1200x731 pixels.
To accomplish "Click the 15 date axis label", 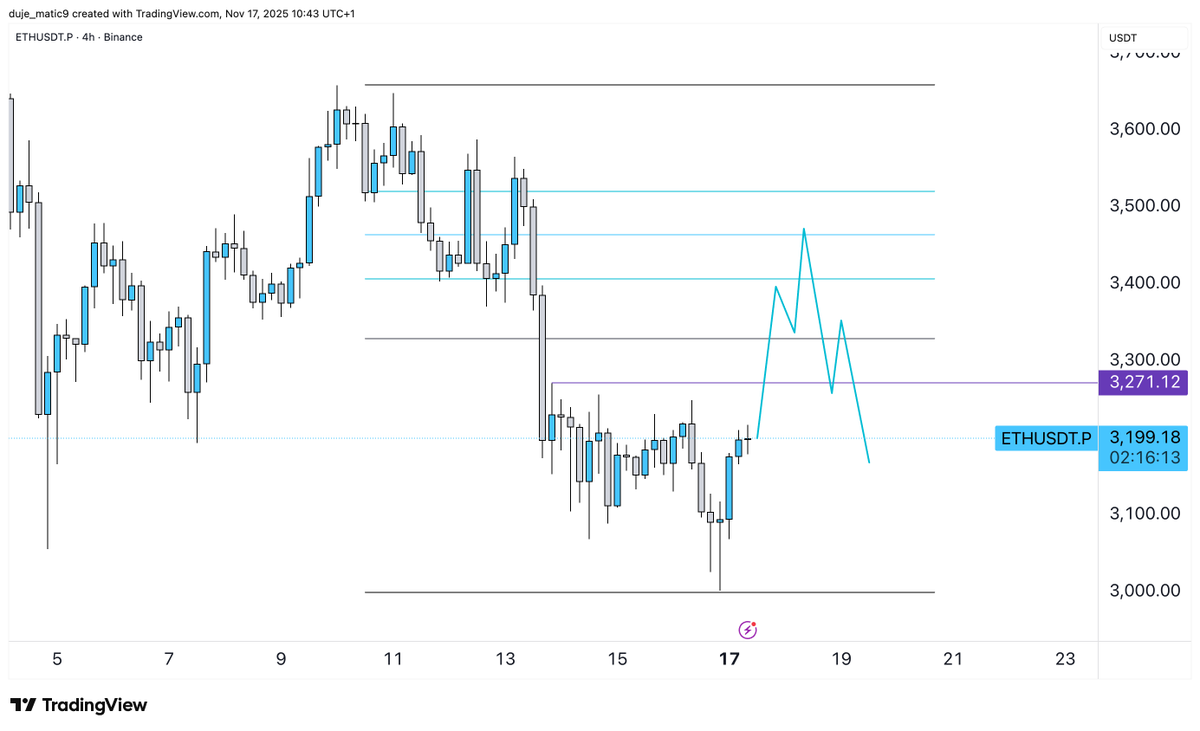I will pos(617,658).
